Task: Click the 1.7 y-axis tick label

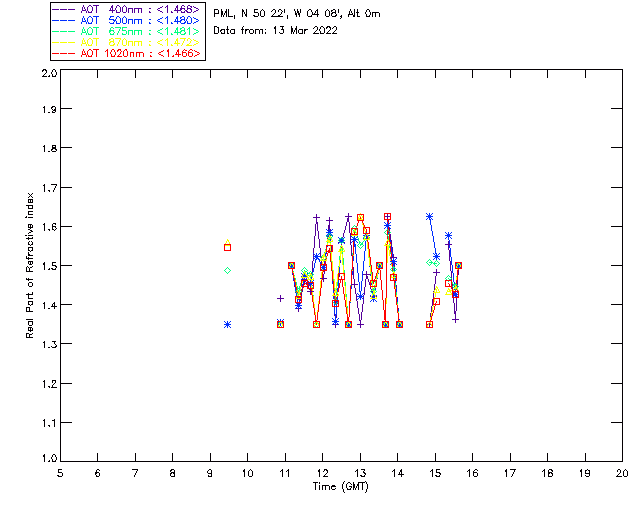Action: (x=49, y=187)
